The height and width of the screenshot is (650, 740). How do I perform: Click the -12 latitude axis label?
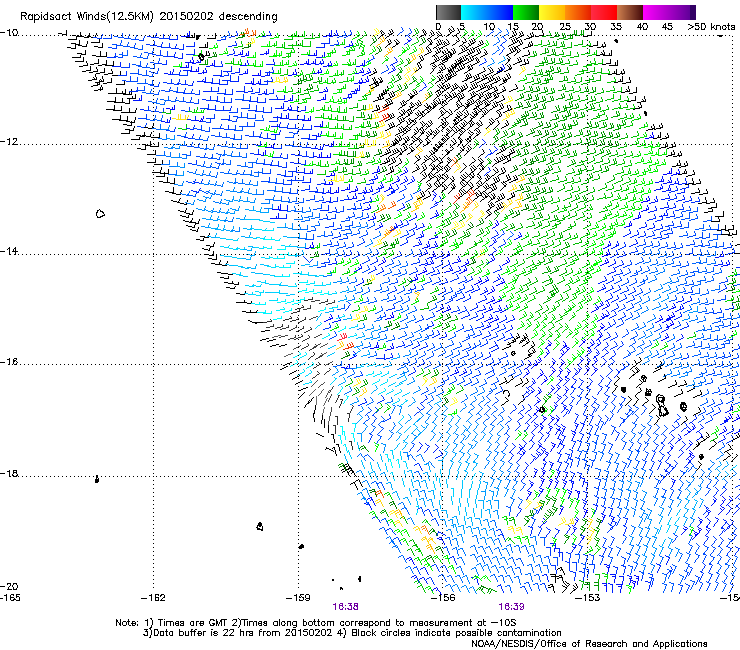point(9,142)
